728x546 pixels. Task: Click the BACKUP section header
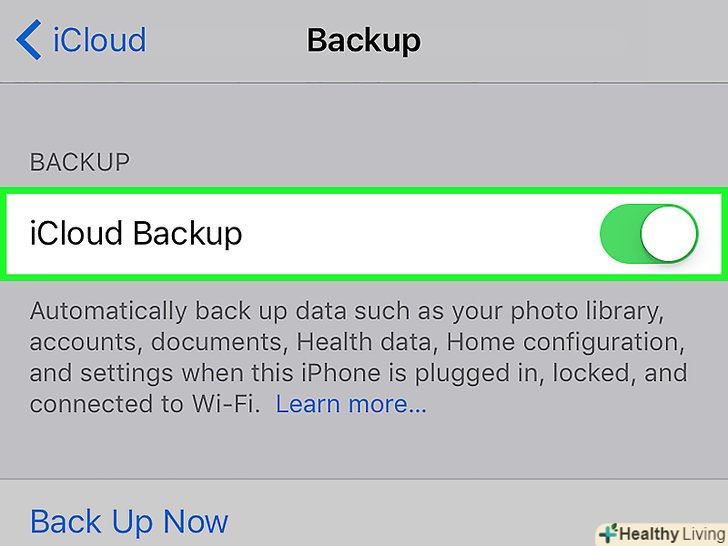[80, 161]
